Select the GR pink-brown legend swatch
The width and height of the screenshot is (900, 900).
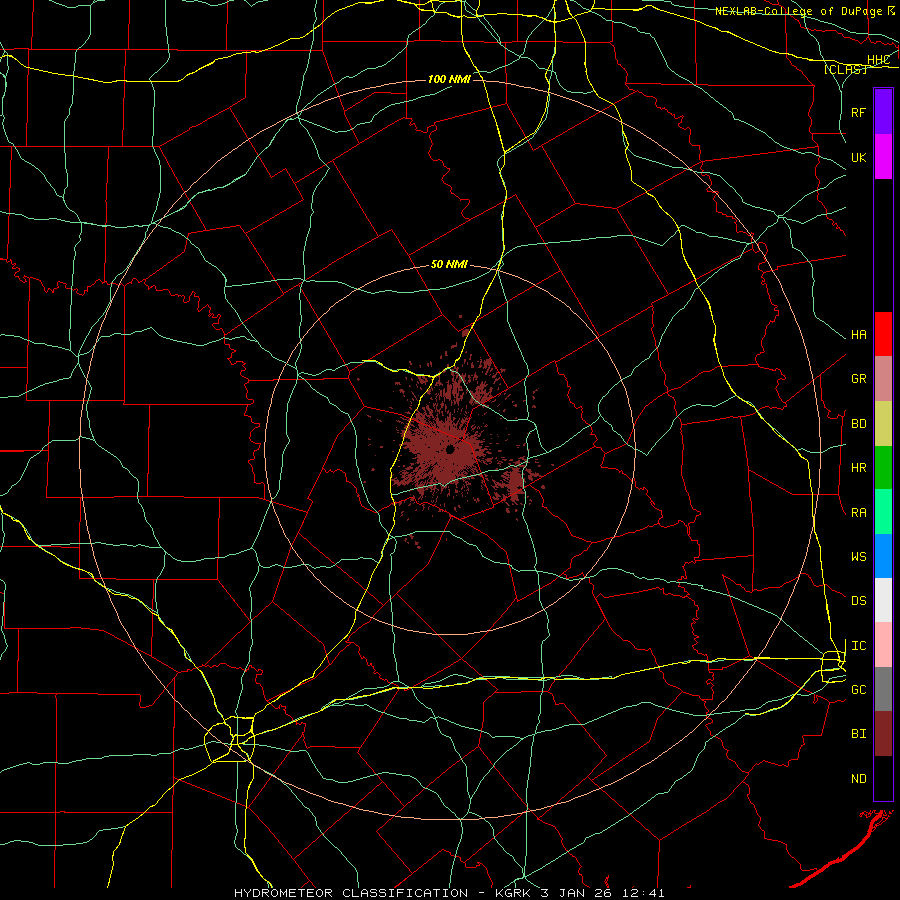(x=883, y=379)
